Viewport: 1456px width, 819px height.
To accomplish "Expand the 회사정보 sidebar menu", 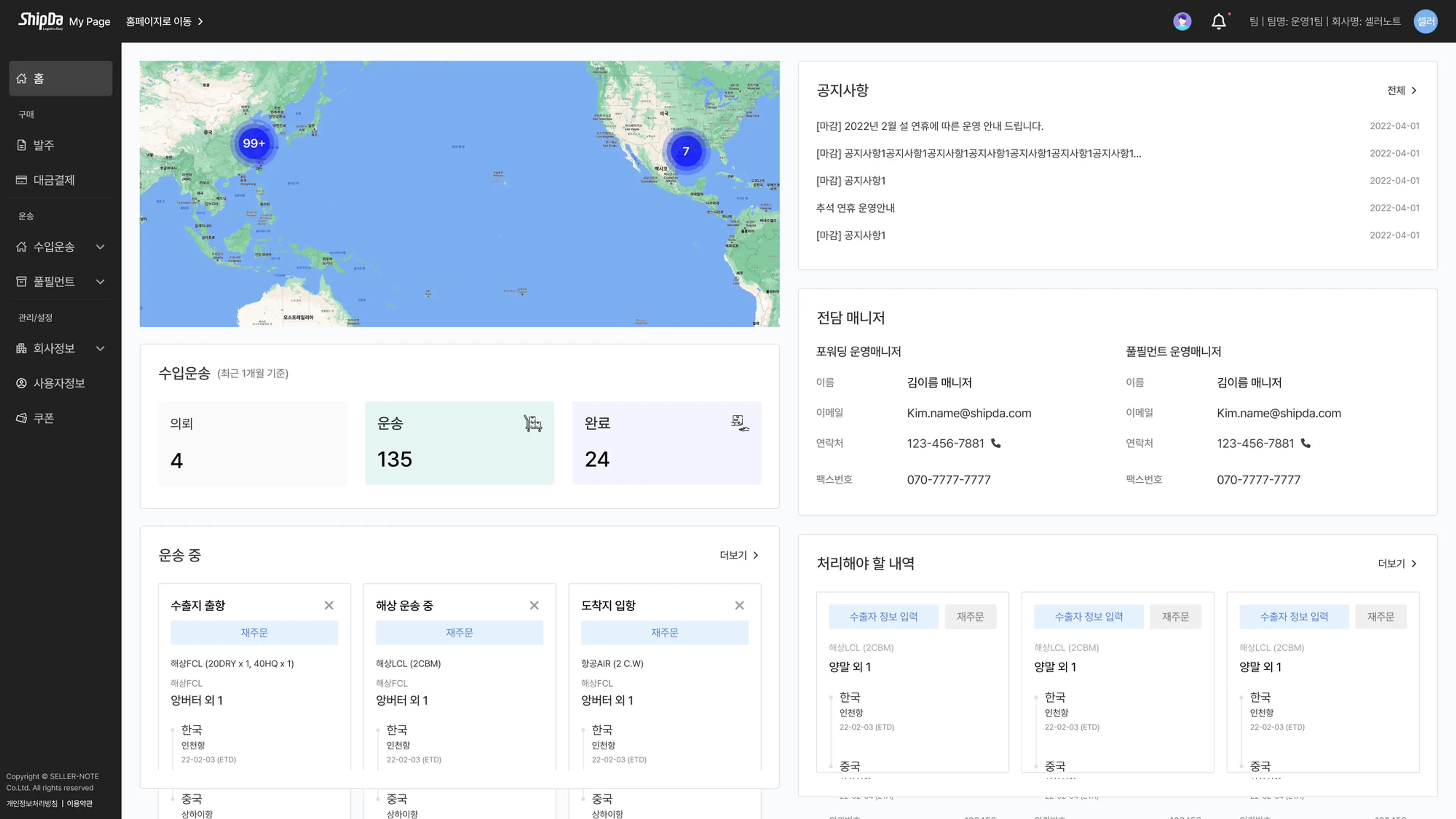I will pos(100,348).
